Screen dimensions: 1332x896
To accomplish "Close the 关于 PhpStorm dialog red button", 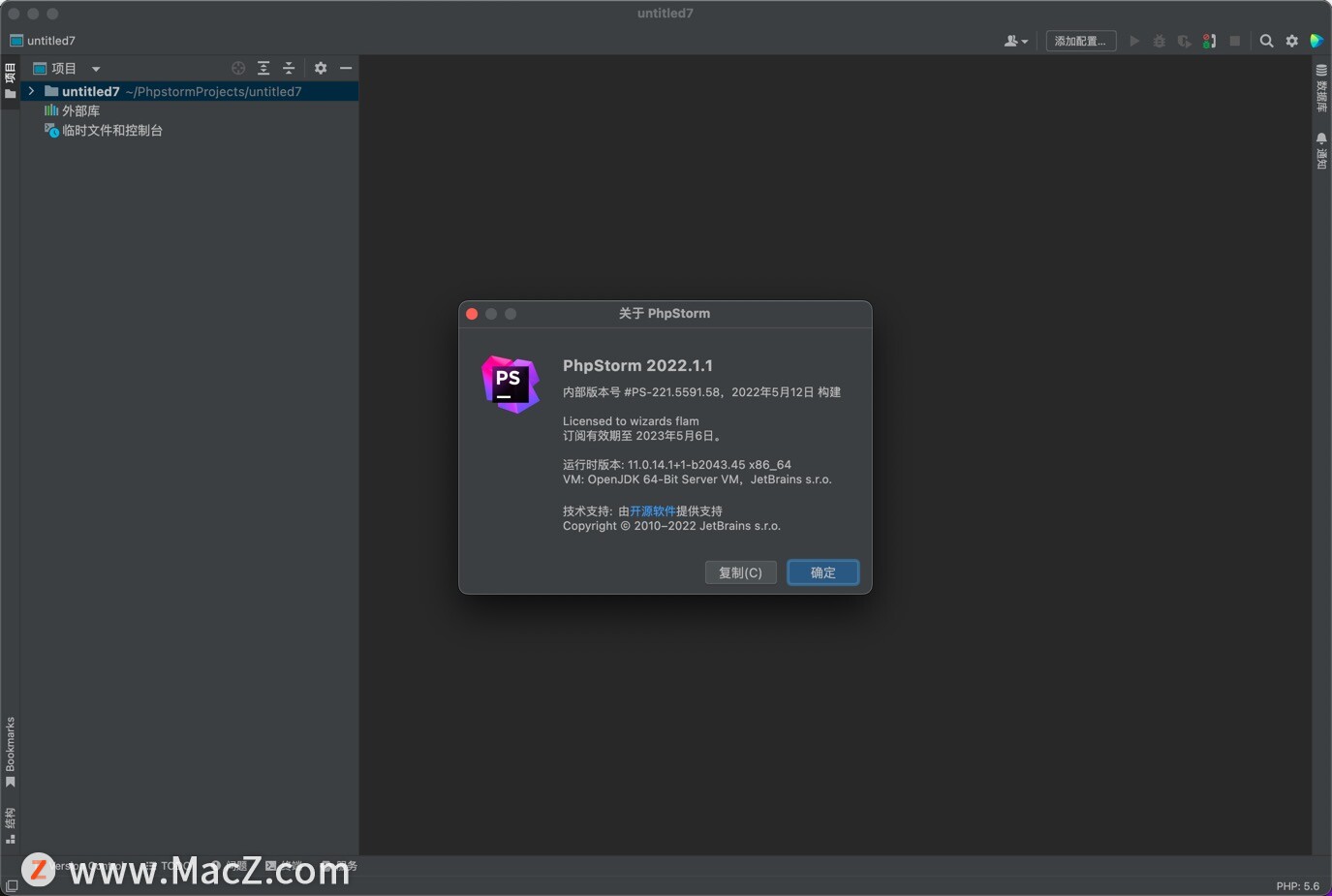I will tap(472, 314).
